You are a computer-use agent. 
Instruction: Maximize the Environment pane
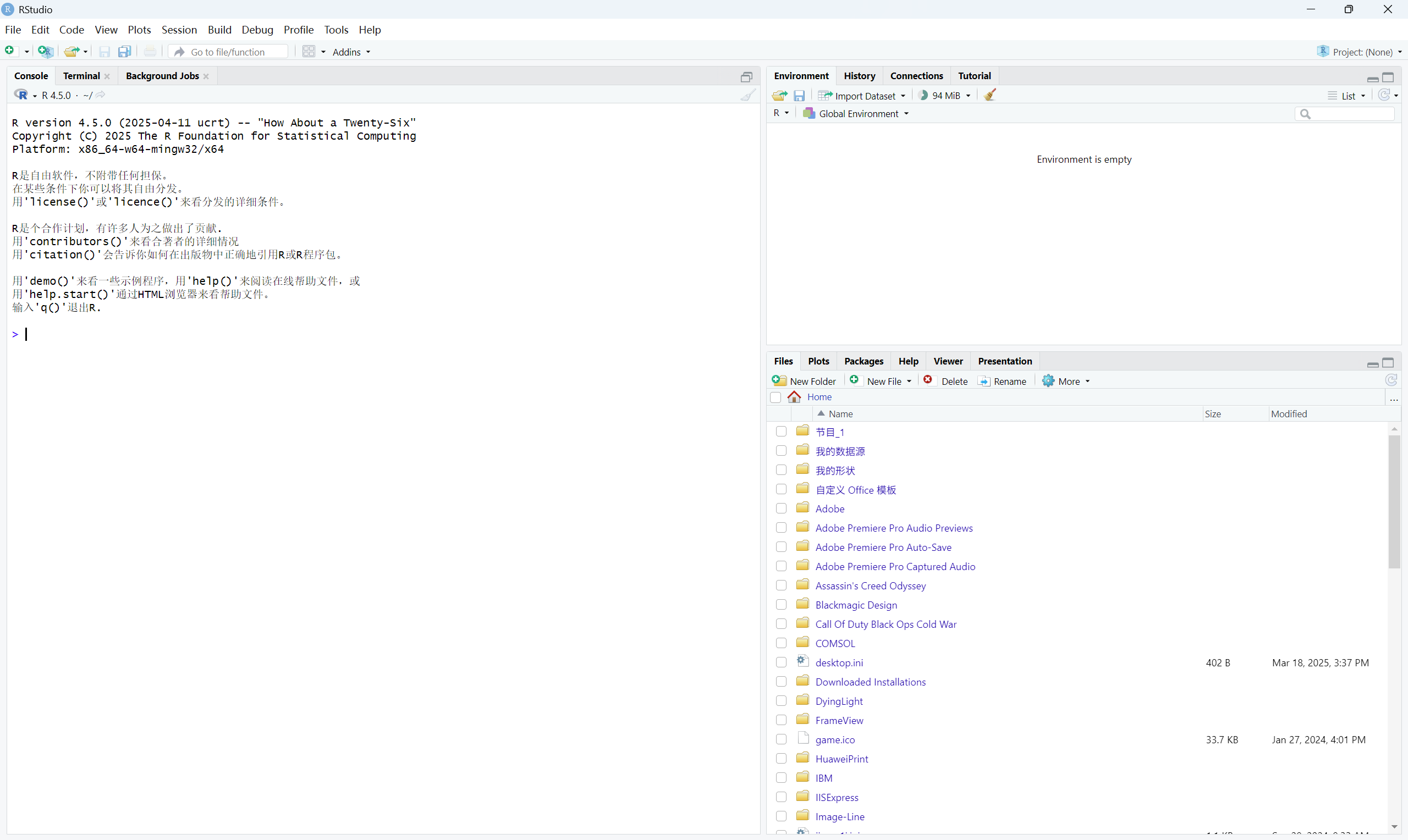1388,77
